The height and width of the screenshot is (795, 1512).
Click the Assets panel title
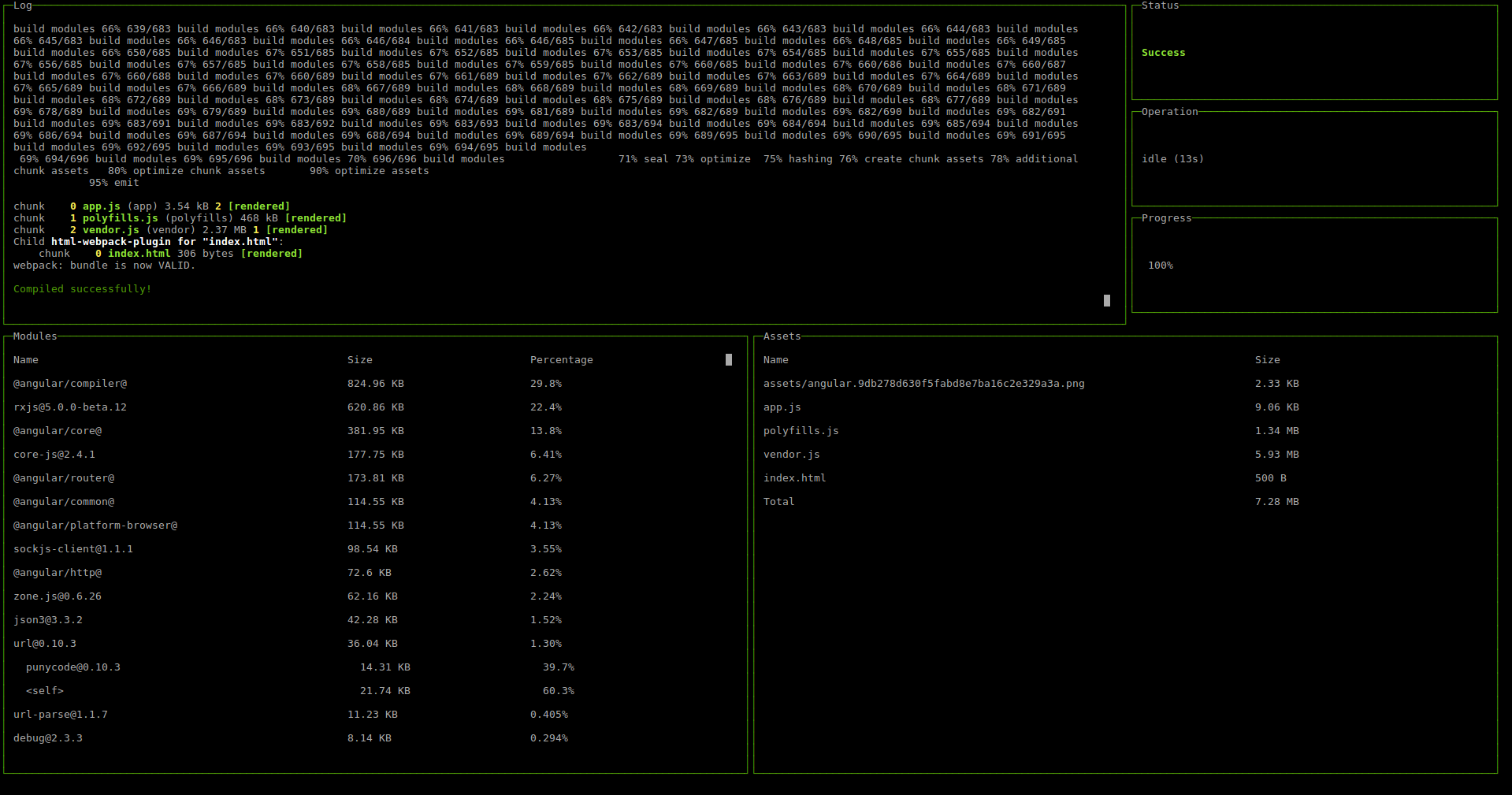coord(782,336)
